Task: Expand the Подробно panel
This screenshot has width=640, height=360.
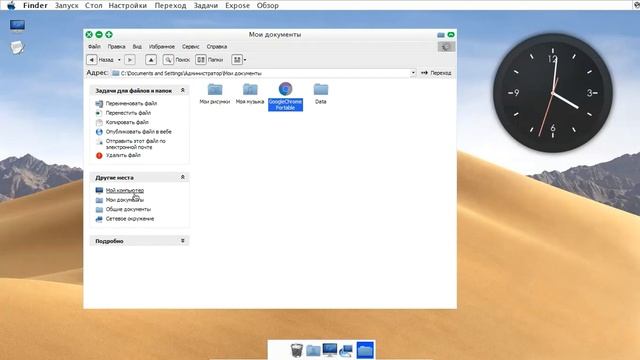Action: pos(182,241)
